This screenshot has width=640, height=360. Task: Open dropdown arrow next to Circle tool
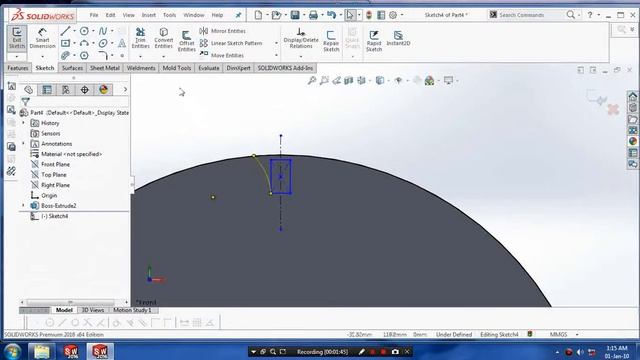[93, 31]
